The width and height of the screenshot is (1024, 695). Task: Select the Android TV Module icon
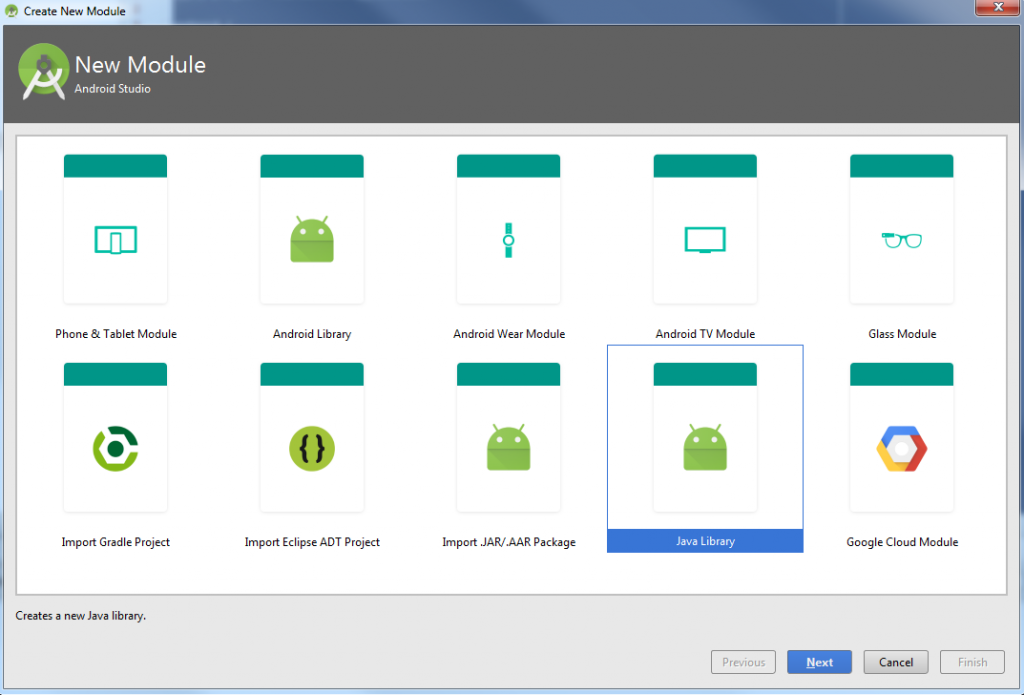tap(704, 228)
